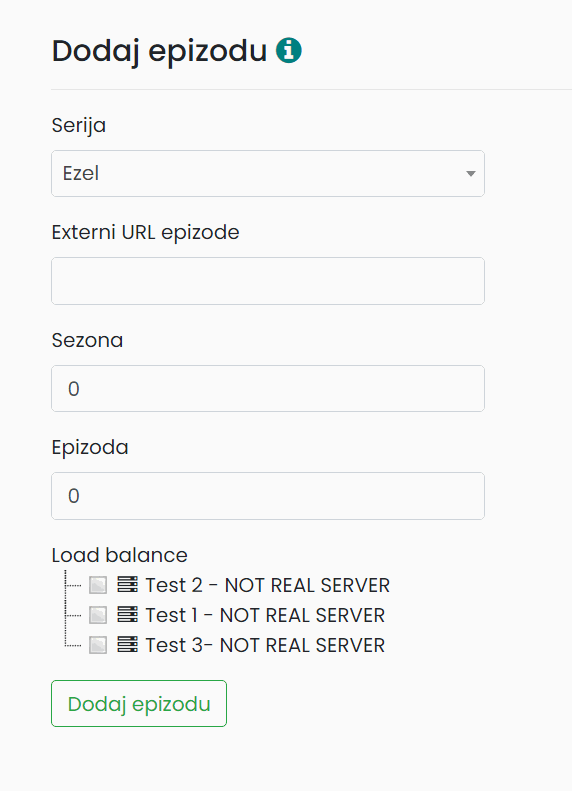Click the server icon for Test 2

click(127, 585)
